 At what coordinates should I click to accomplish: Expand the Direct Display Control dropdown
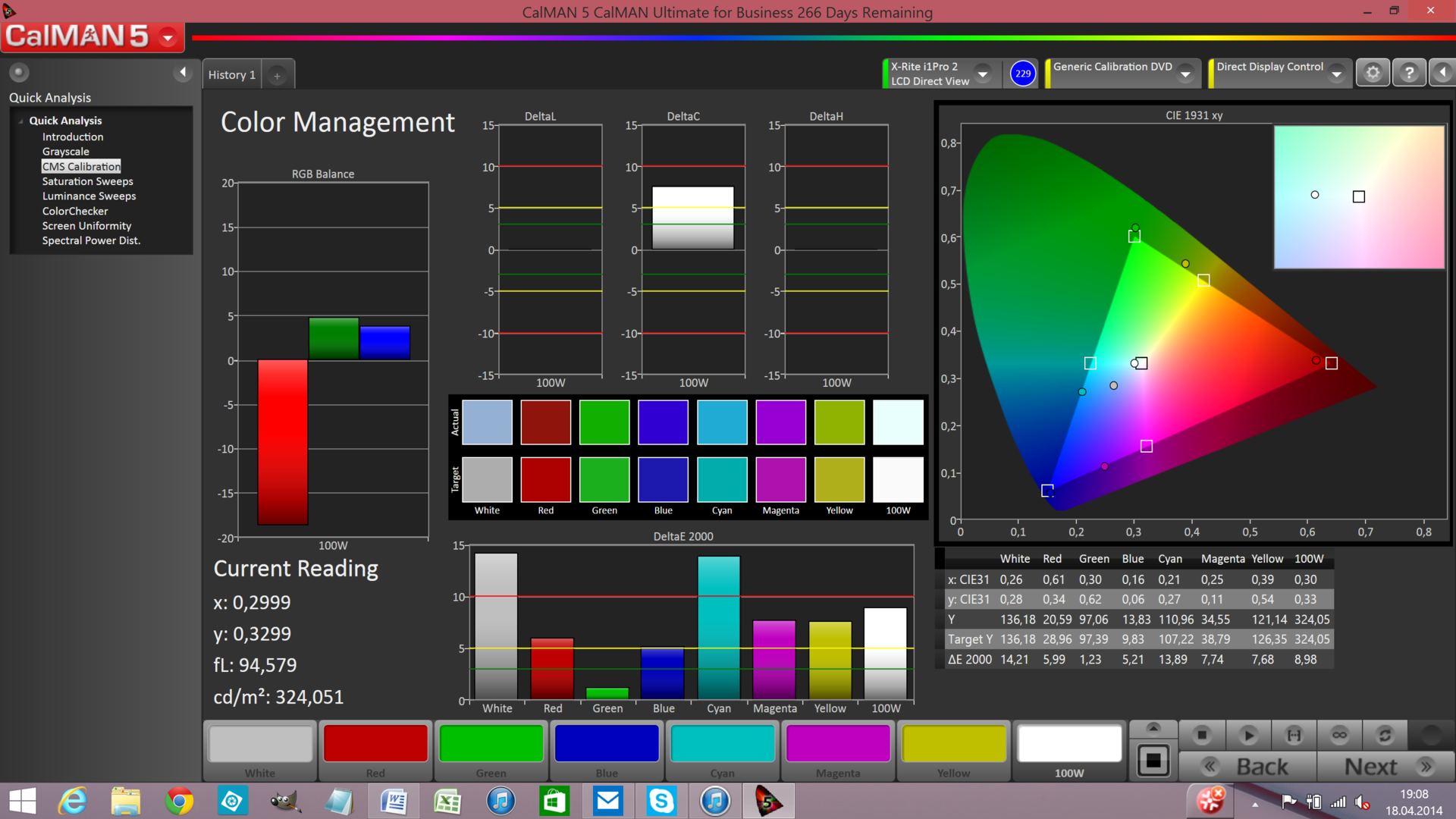(x=1337, y=74)
